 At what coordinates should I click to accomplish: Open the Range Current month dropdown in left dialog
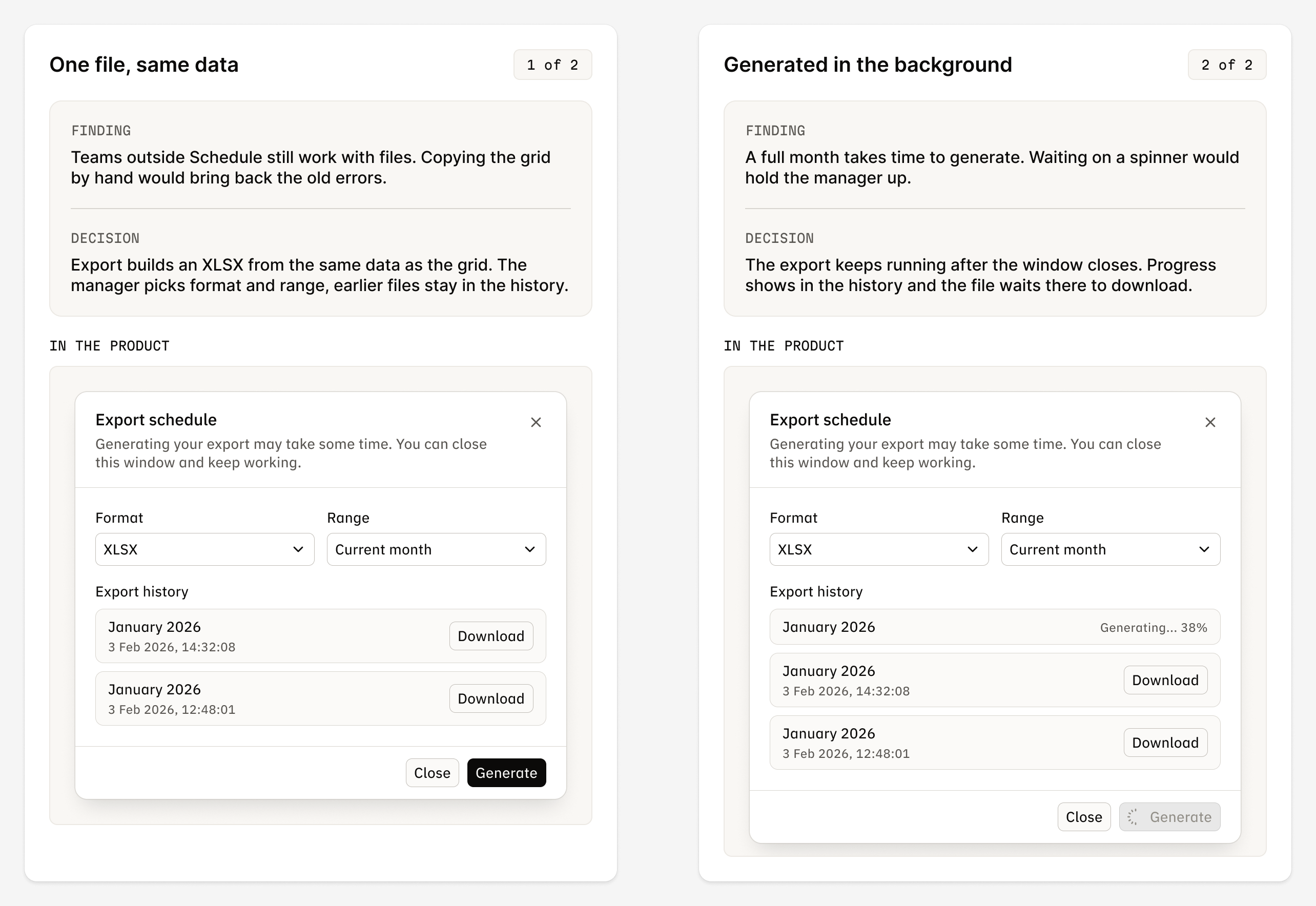[x=436, y=549]
